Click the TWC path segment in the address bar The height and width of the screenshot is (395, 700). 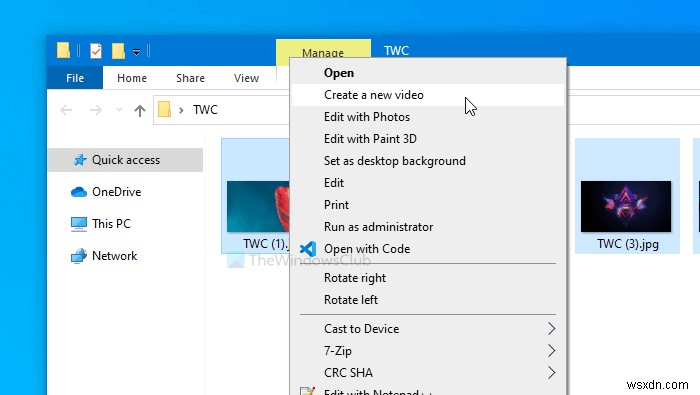coord(205,110)
